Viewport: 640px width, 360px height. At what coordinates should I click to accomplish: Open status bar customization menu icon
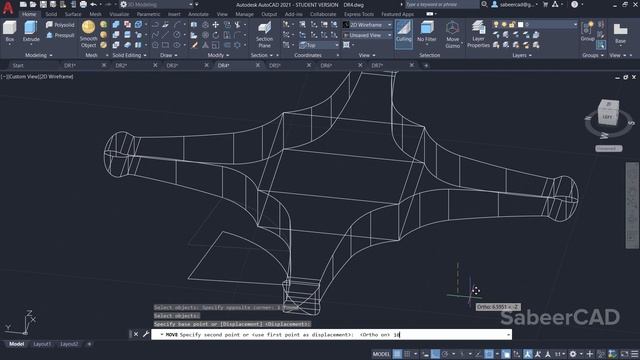tap(634, 354)
